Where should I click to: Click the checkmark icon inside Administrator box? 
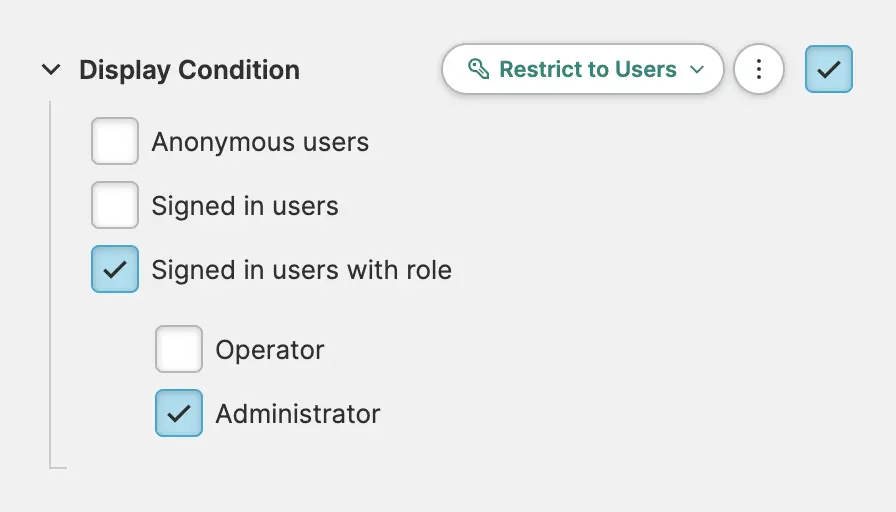click(179, 414)
